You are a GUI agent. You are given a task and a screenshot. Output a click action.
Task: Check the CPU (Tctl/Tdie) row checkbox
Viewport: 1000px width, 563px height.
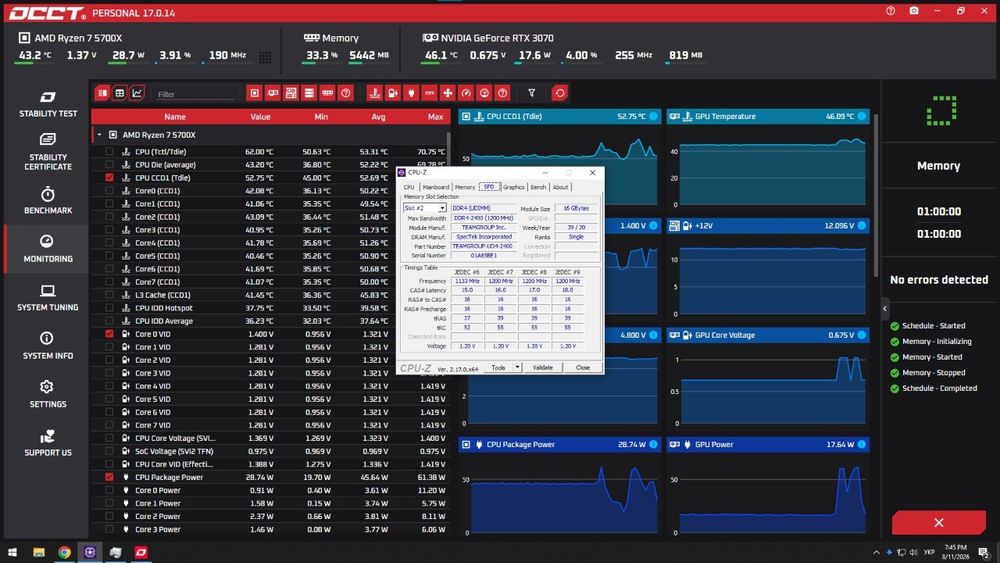click(109, 152)
